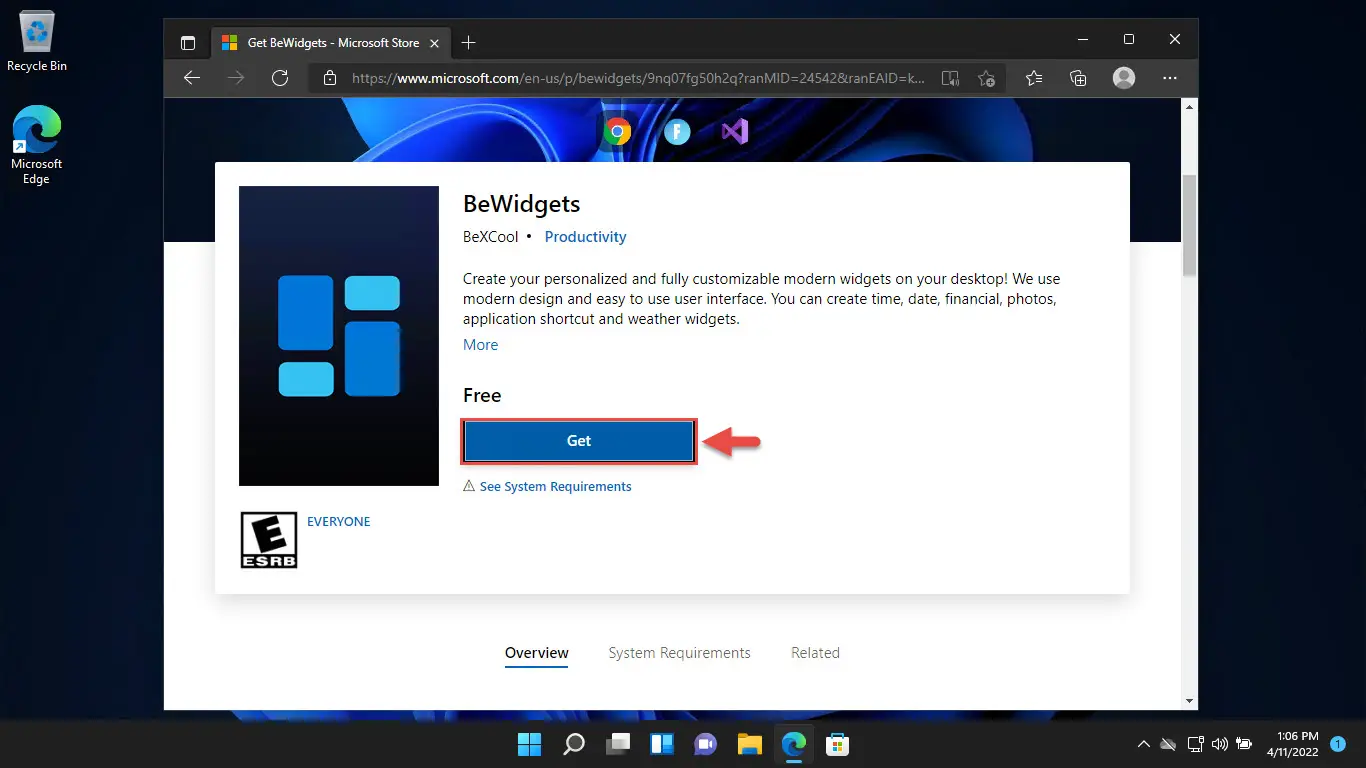Open the Widgets taskbar icon
The height and width of the screenshot is (768, 1366).
[x=661, y=744]
